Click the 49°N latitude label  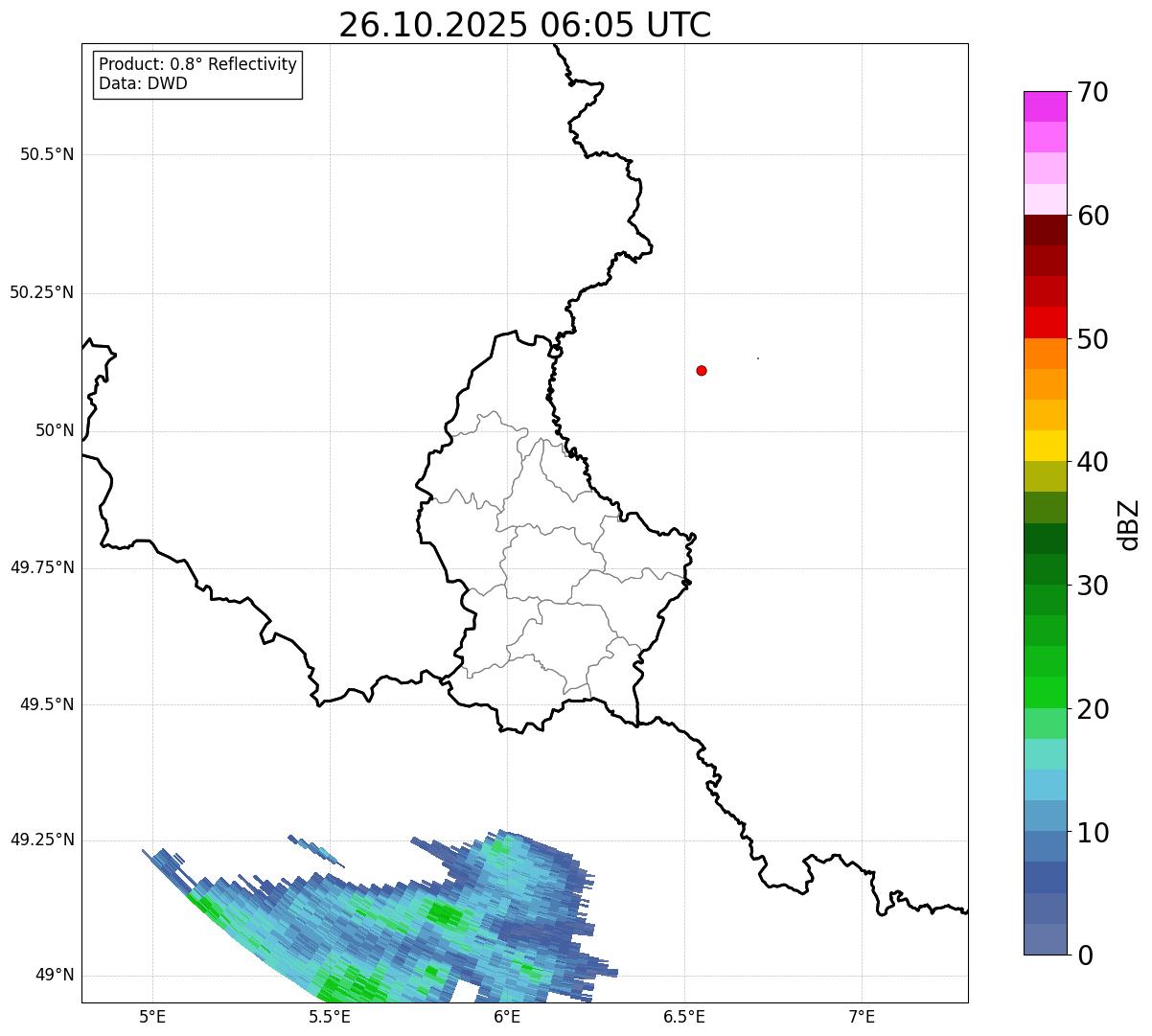pyautogui.click(x=55, y=976)
